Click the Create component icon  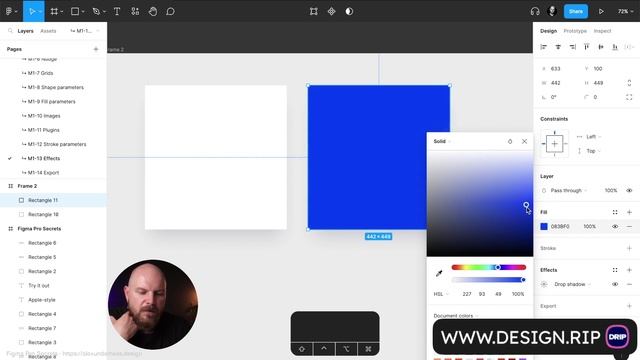tap(331, 11)
